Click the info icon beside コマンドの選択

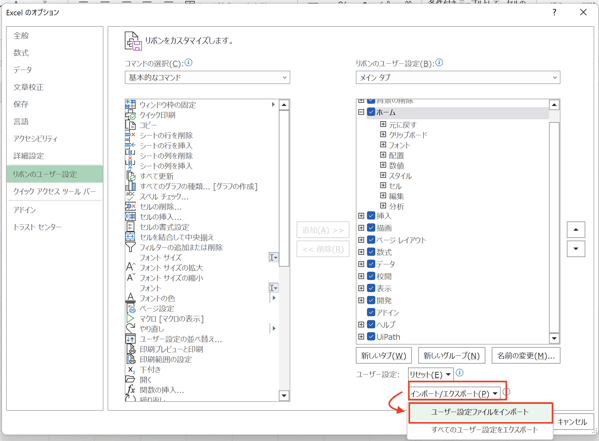coord(188,62)
